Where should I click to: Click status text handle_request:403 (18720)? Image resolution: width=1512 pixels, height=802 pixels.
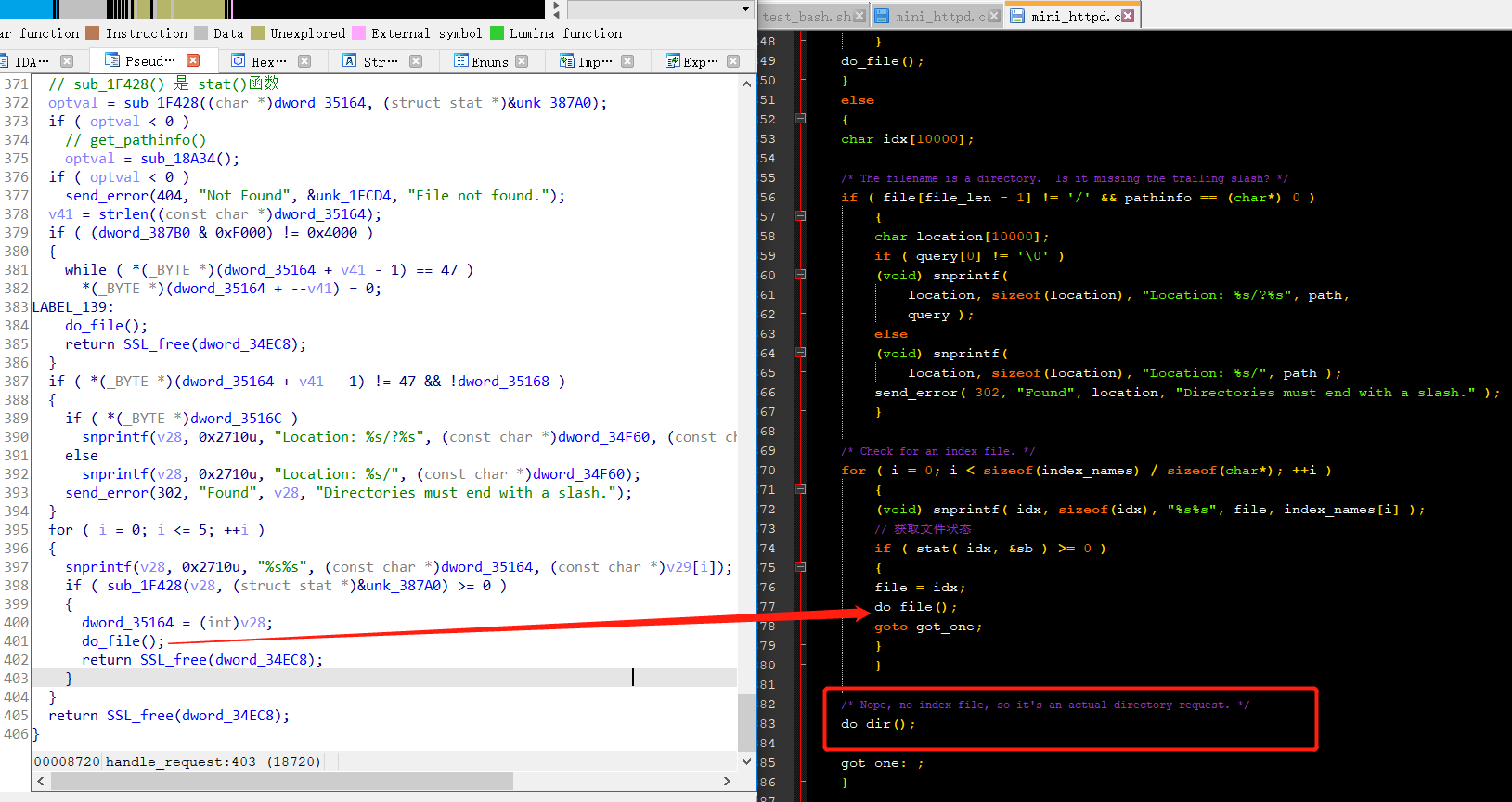click(x=213, y=761)
